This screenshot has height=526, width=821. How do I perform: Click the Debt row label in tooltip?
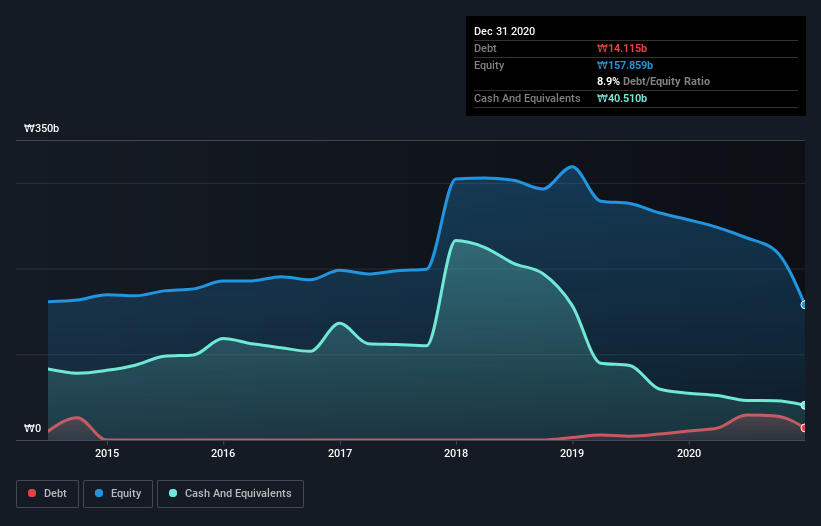point(485,48)
